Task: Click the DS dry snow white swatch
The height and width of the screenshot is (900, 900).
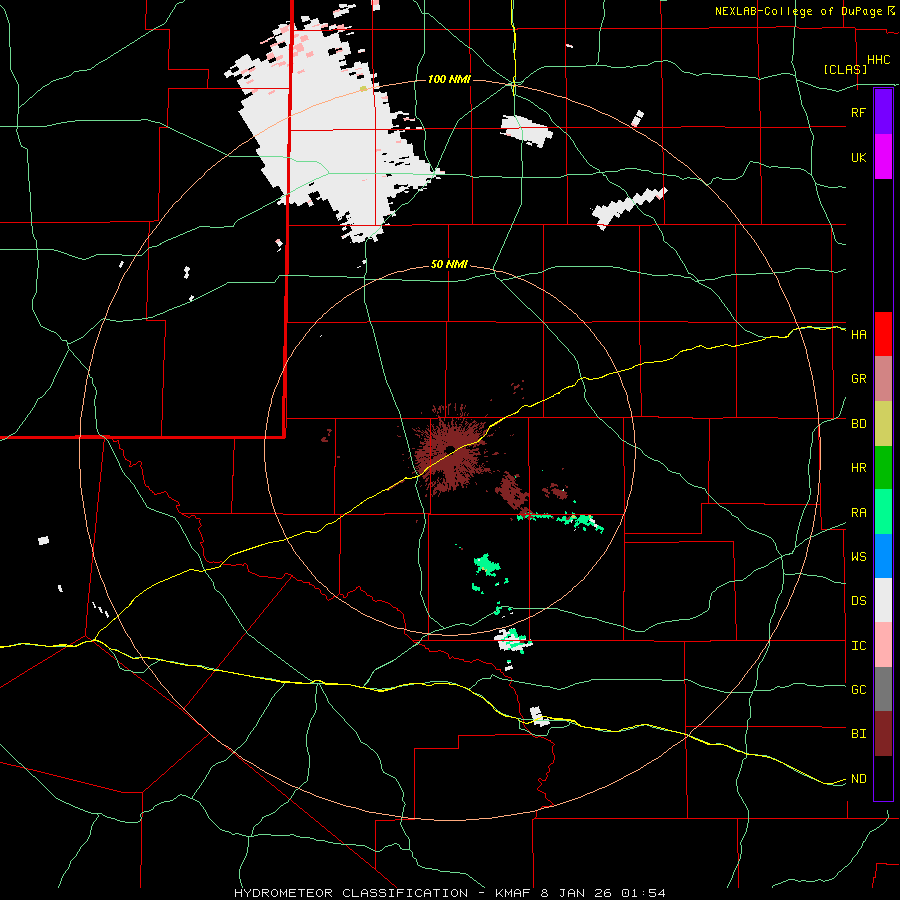Action: tap(883, 600)
